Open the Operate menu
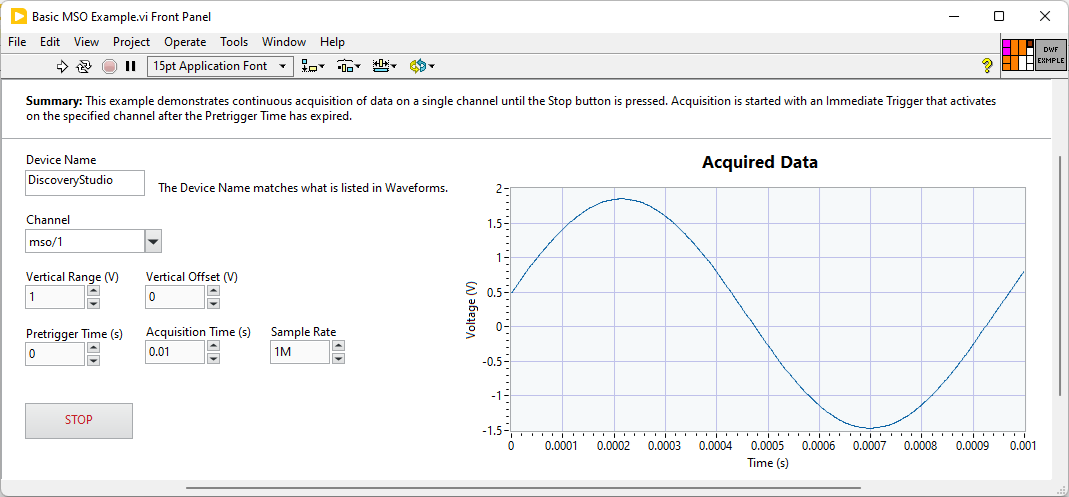The height and width of the screenshot is (497, 1069). 185,42
